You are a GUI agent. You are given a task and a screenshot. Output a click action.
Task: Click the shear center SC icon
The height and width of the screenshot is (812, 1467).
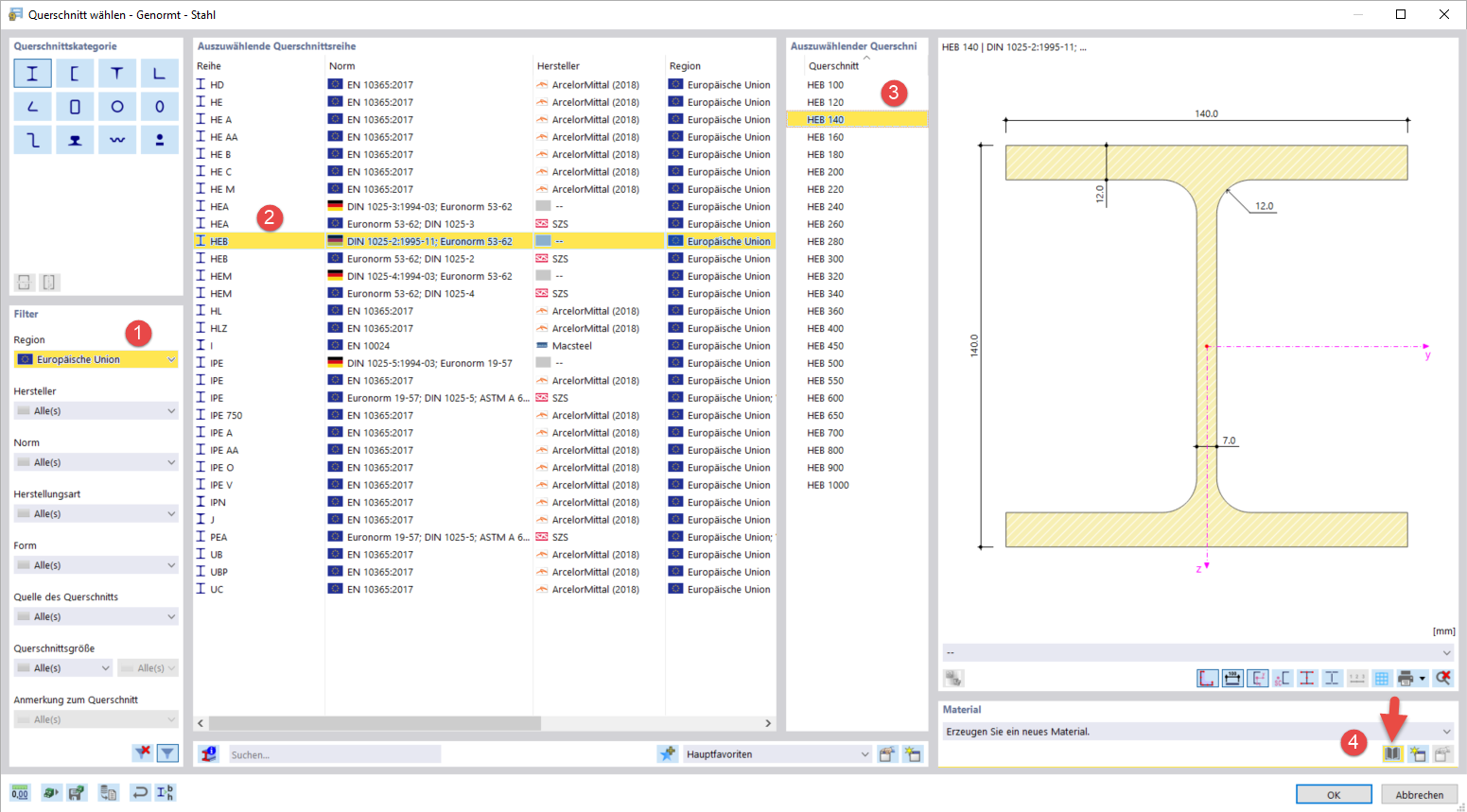click(1282, 678)
